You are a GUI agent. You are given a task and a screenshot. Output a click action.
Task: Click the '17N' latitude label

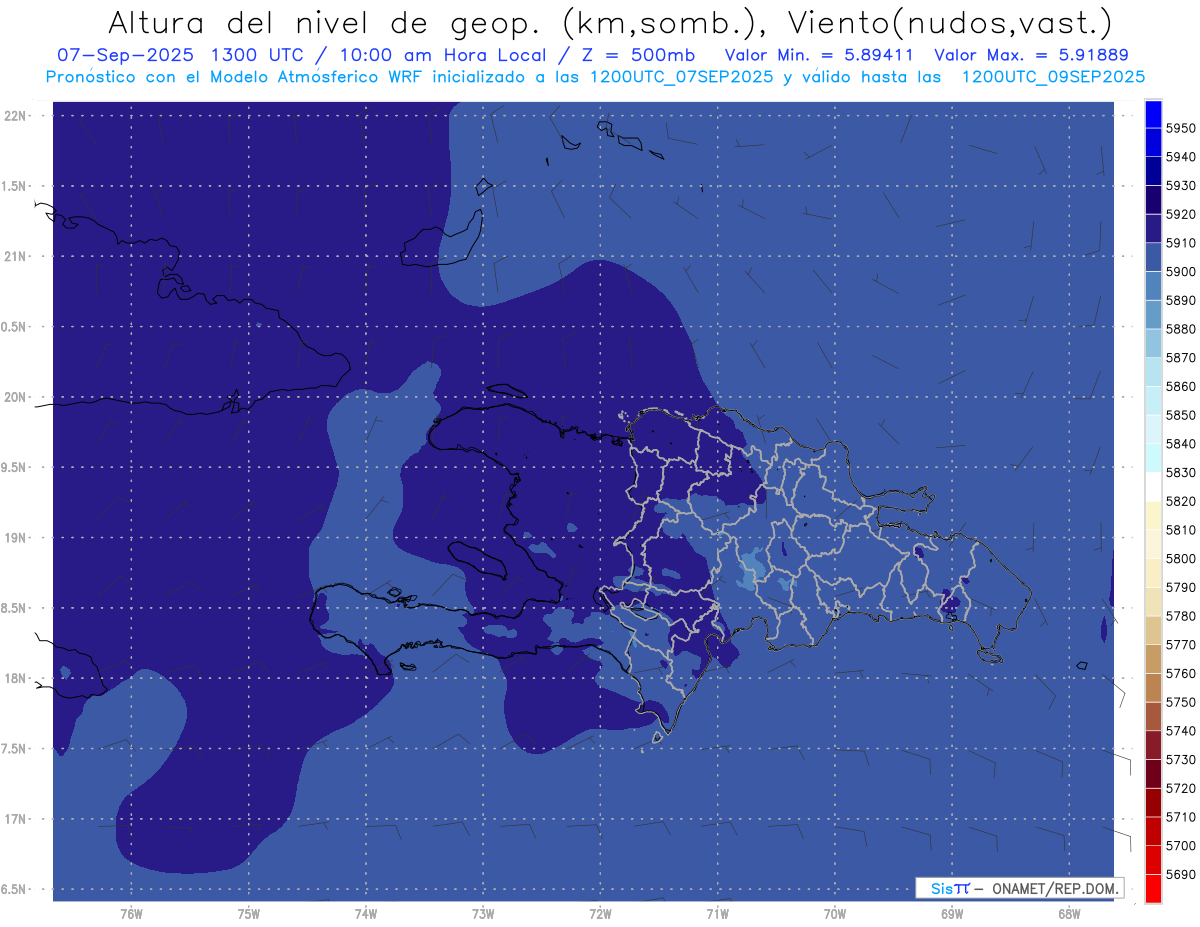tap(14, 819)
